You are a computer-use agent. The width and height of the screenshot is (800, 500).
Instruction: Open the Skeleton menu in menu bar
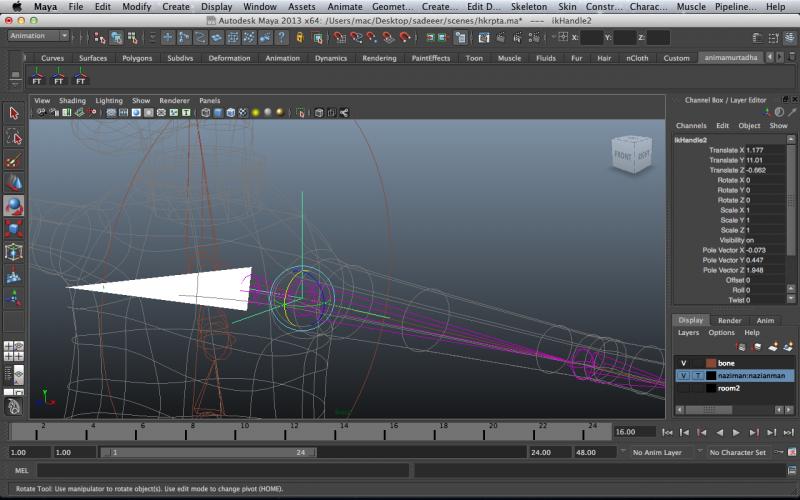pyautogui.click(x=528, y=6)
